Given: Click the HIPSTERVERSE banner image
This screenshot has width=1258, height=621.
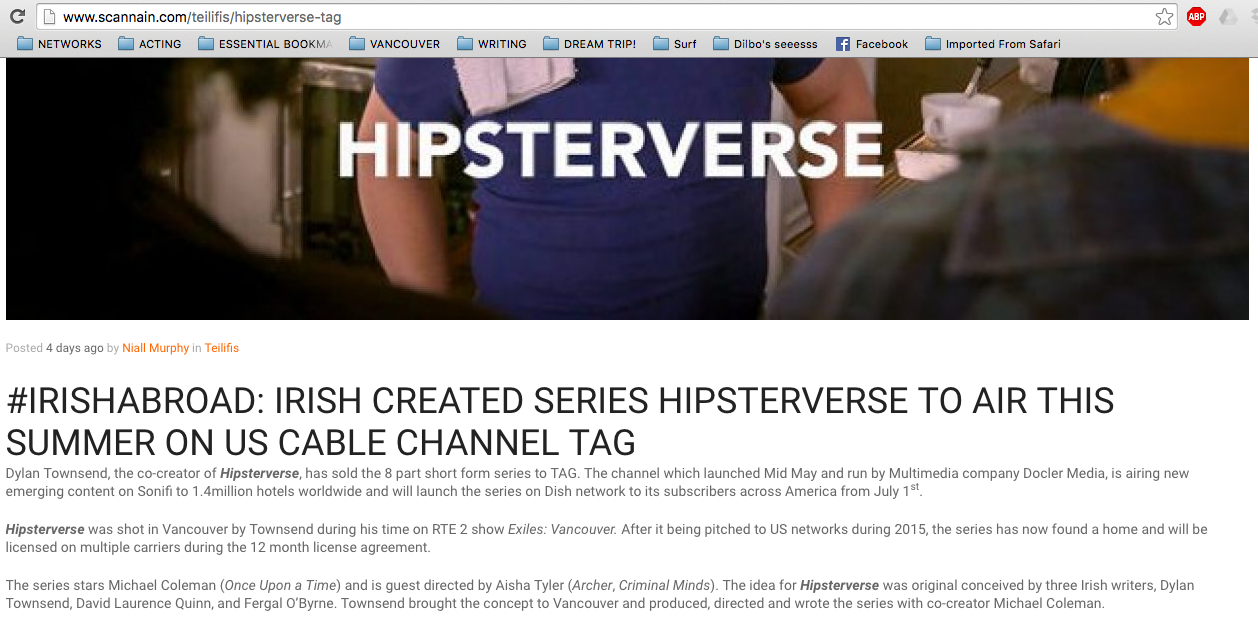Looking at the screenshot, I should [627, 188].
